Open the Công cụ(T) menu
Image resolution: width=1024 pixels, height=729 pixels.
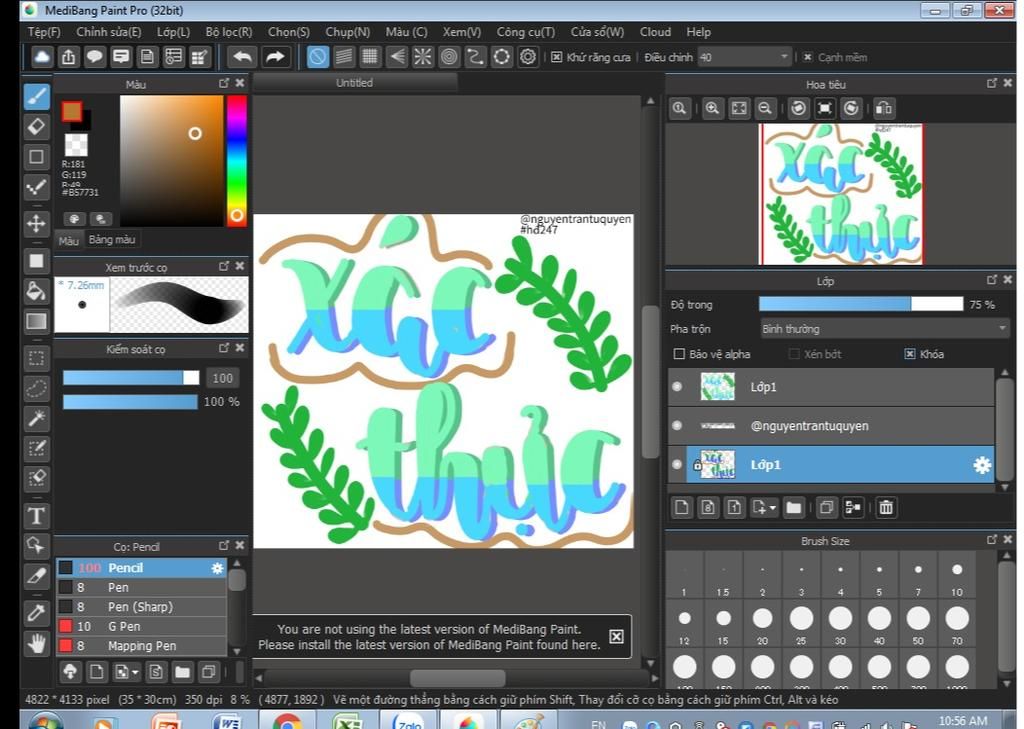point(525,32)
